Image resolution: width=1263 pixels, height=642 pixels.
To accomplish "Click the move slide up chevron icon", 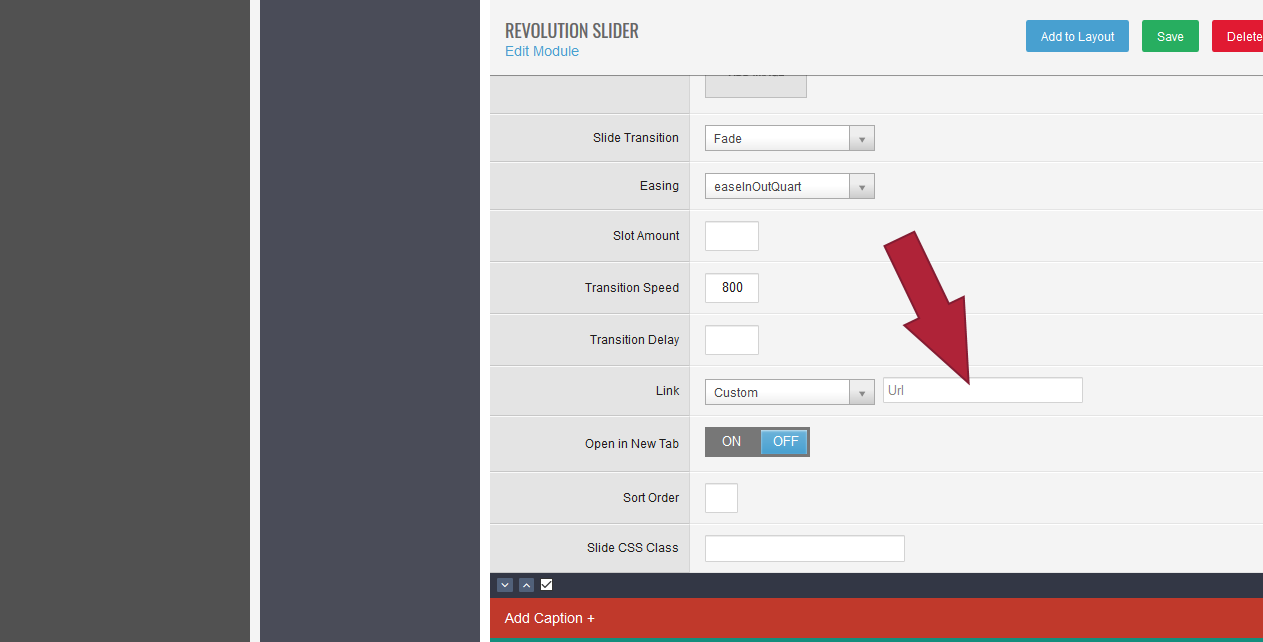I will pyautogui.click(x=526, y=585).
